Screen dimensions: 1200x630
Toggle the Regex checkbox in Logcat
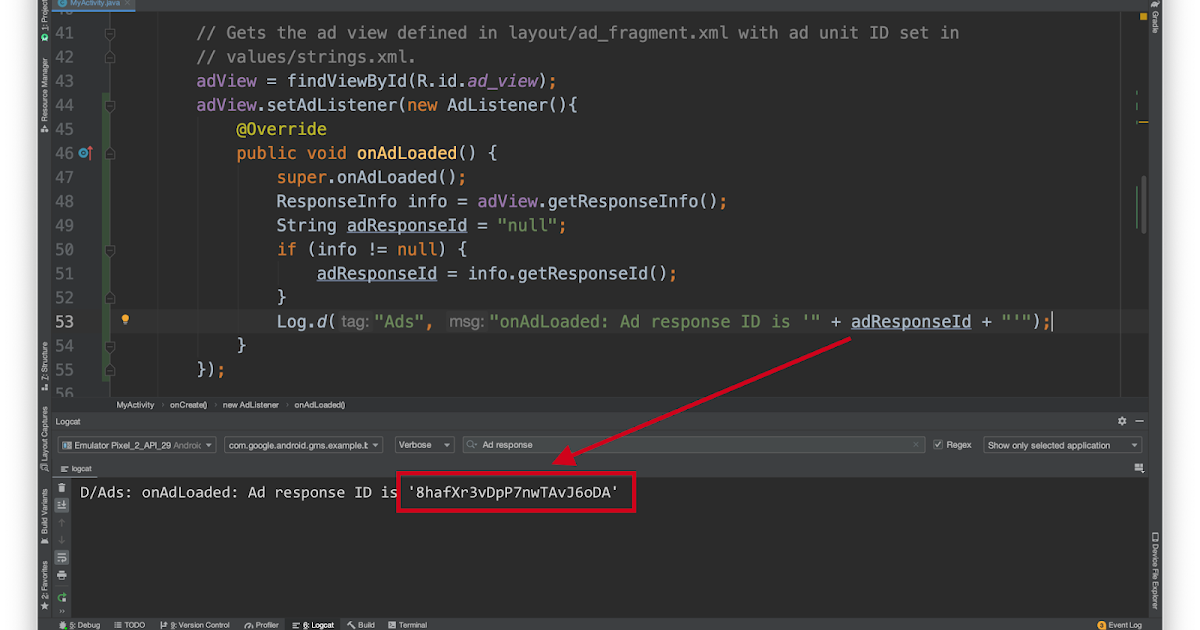coord(937,444)
